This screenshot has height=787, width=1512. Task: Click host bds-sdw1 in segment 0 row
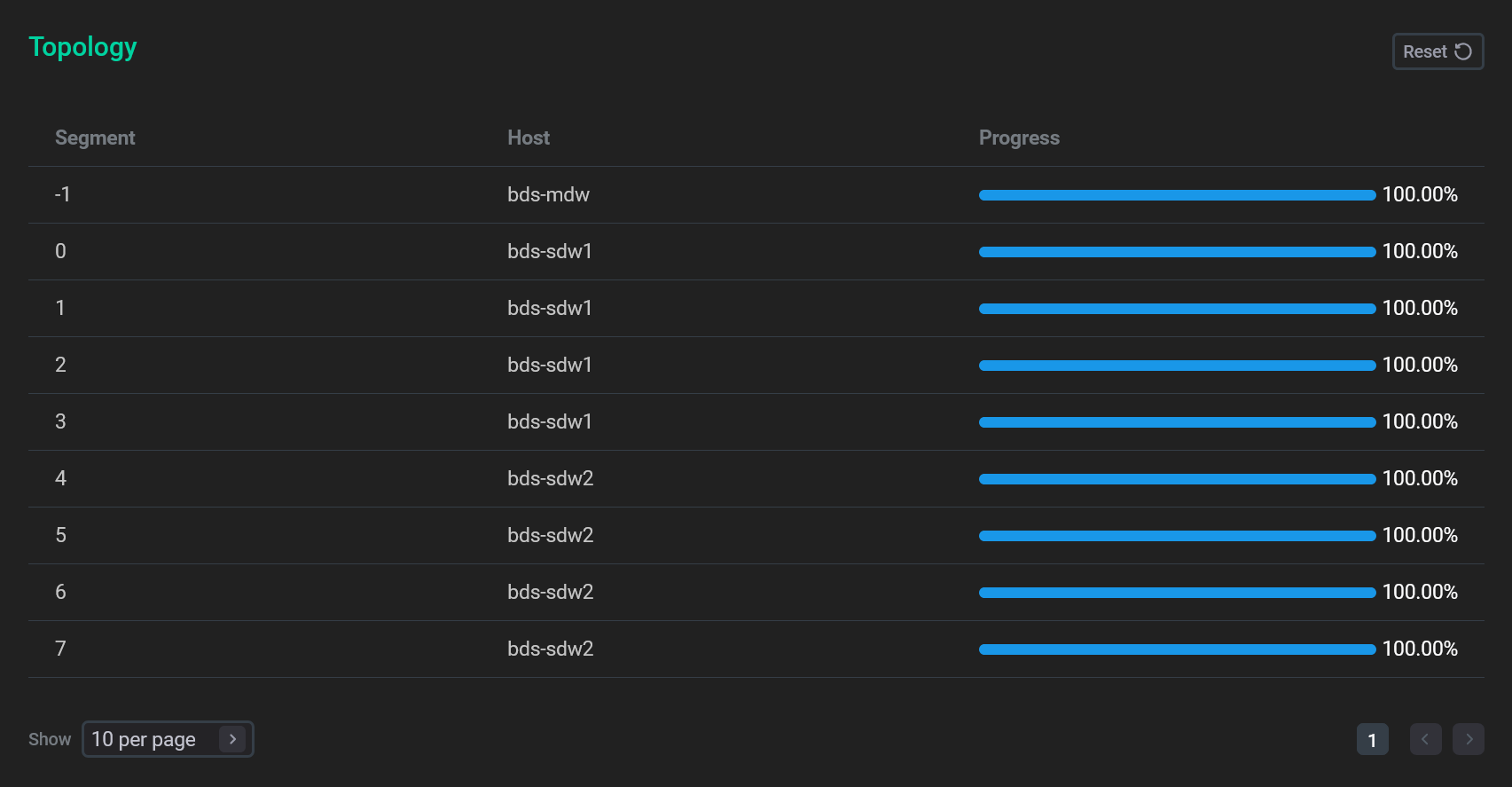549,251
